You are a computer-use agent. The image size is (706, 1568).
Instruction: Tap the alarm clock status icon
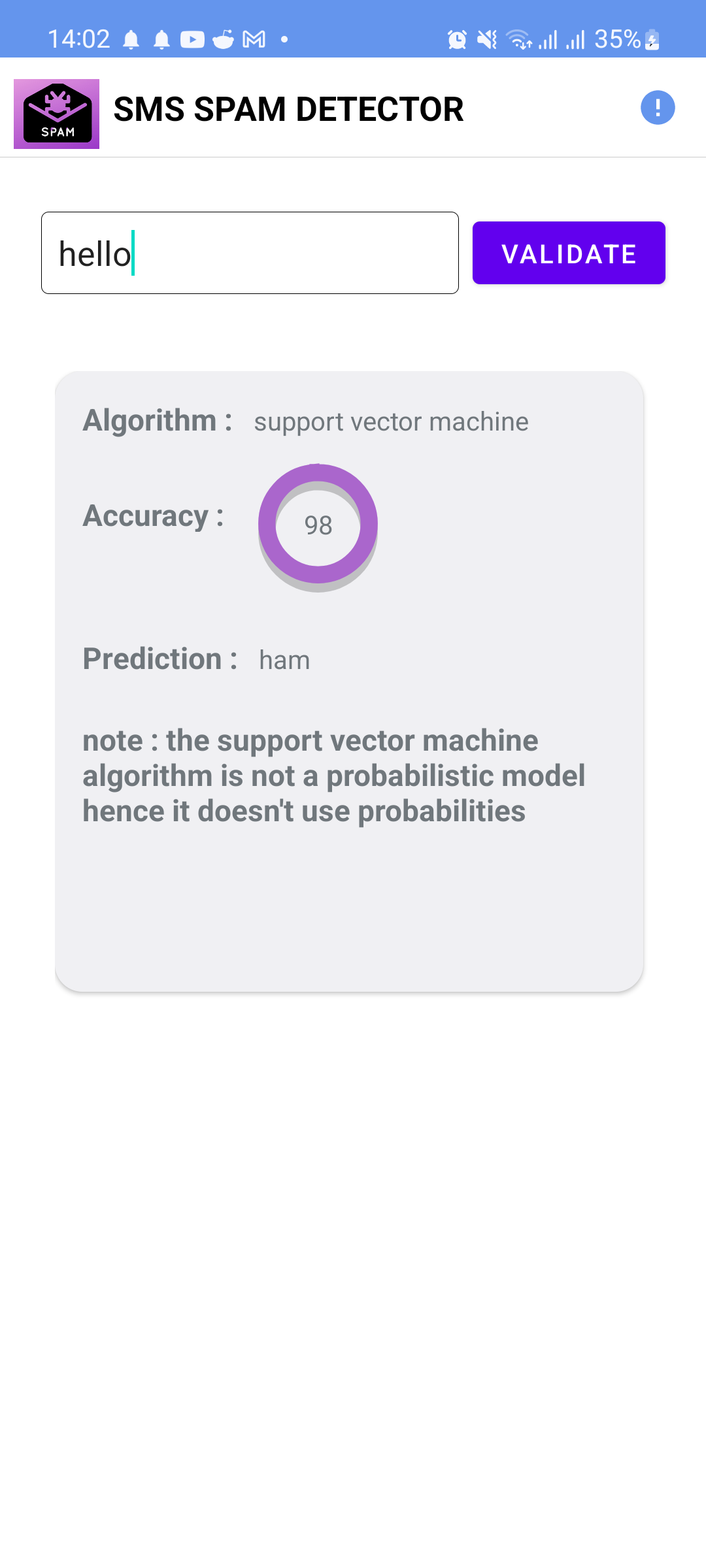click(x=458, y=39)
